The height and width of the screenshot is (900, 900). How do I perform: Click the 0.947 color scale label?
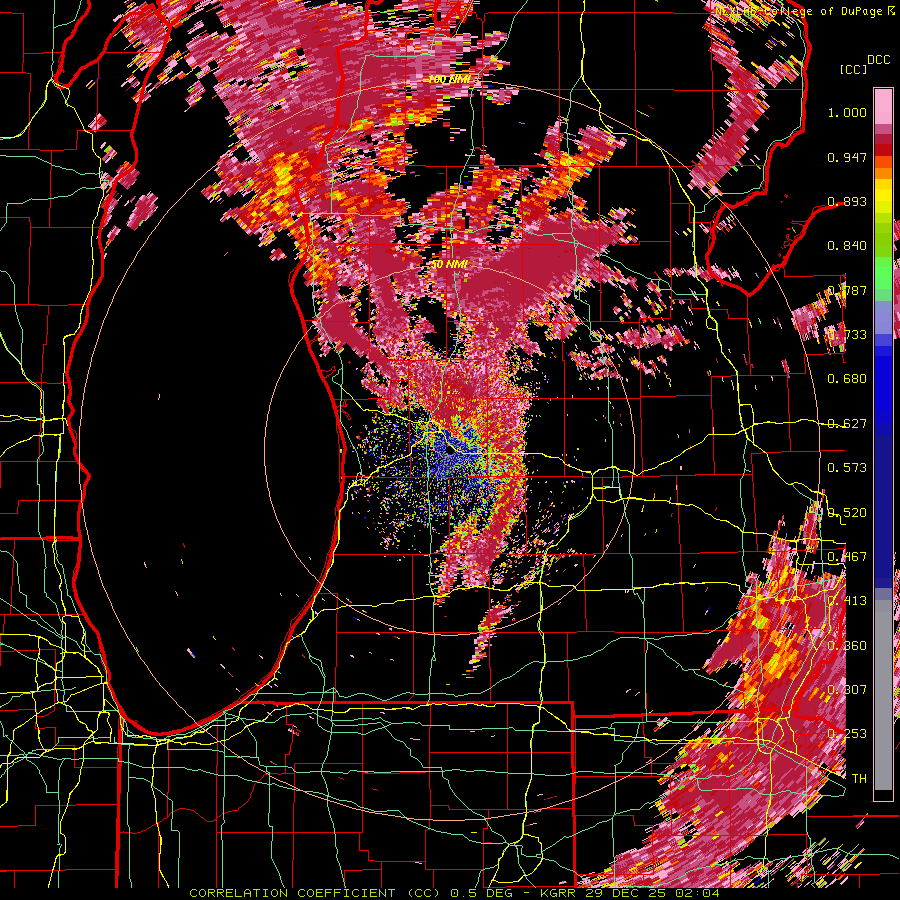[847, 157]
